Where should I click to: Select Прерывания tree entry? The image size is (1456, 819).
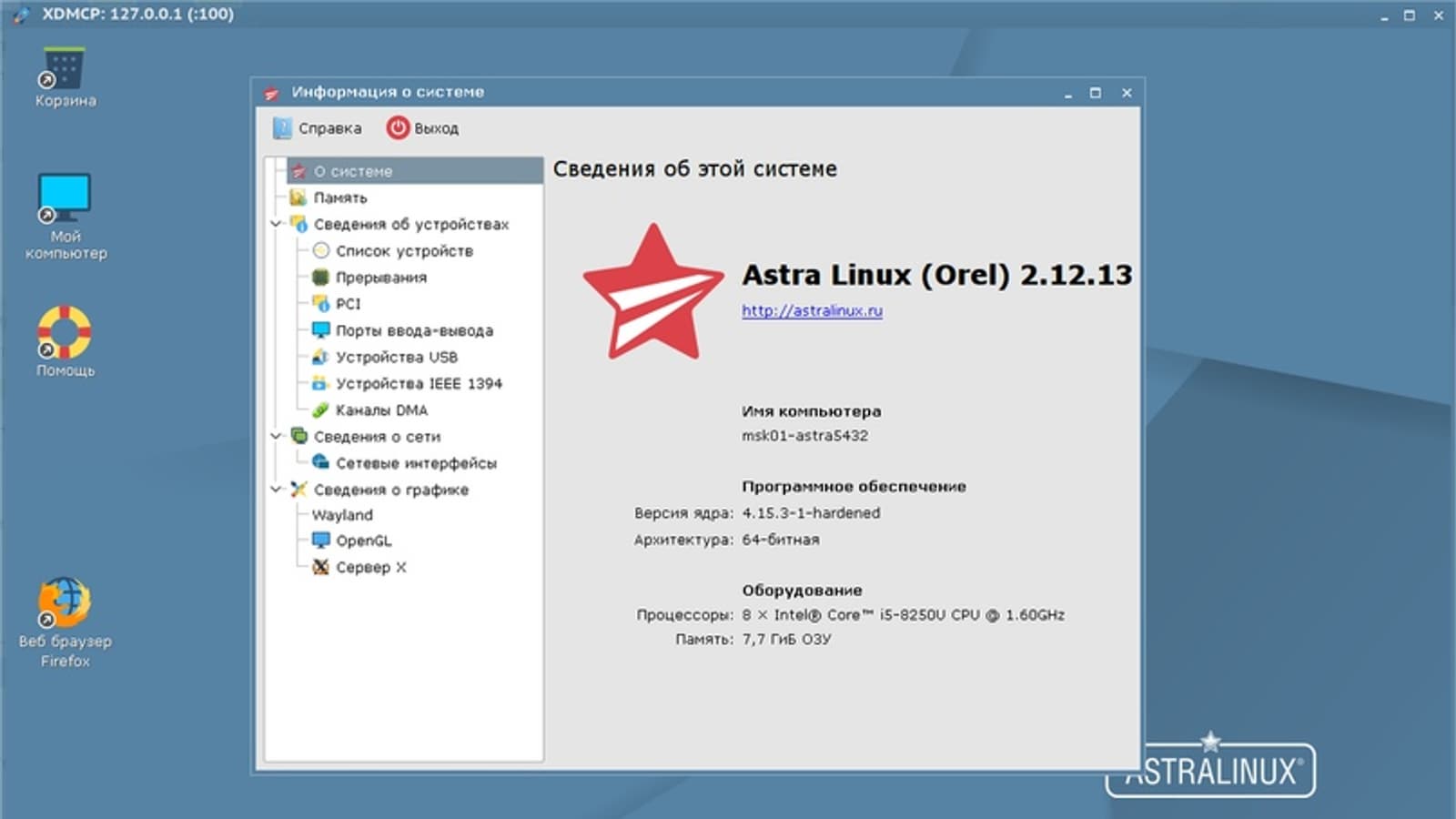pyautogui.click(x=381, y=277)
